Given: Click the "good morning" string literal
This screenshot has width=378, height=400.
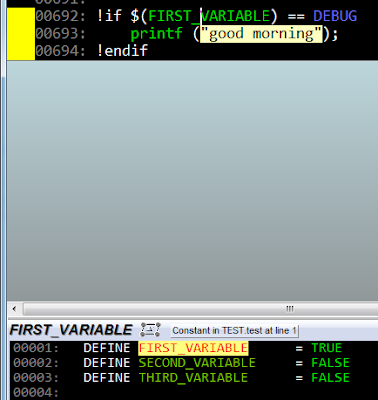Looking at the screenshot, I should point(261,34).
